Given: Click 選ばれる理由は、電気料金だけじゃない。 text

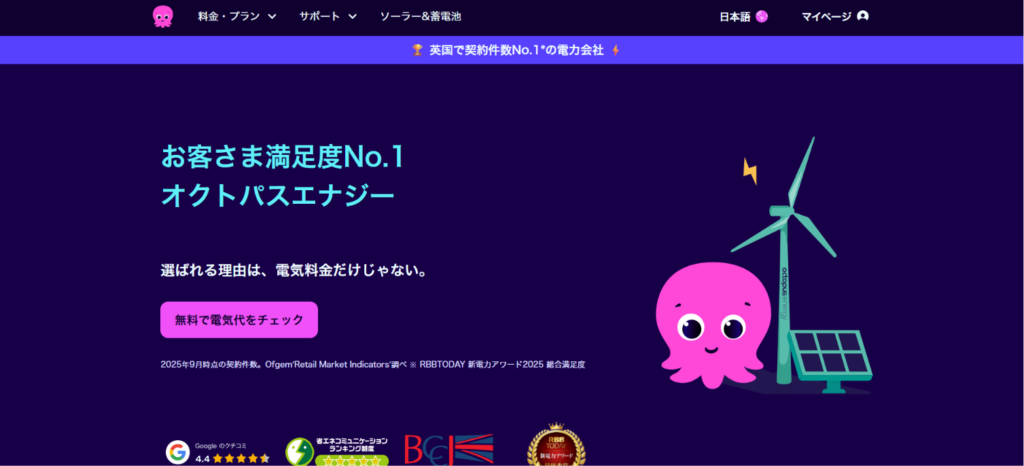Looking at the screenshot, I should [295, 270].
